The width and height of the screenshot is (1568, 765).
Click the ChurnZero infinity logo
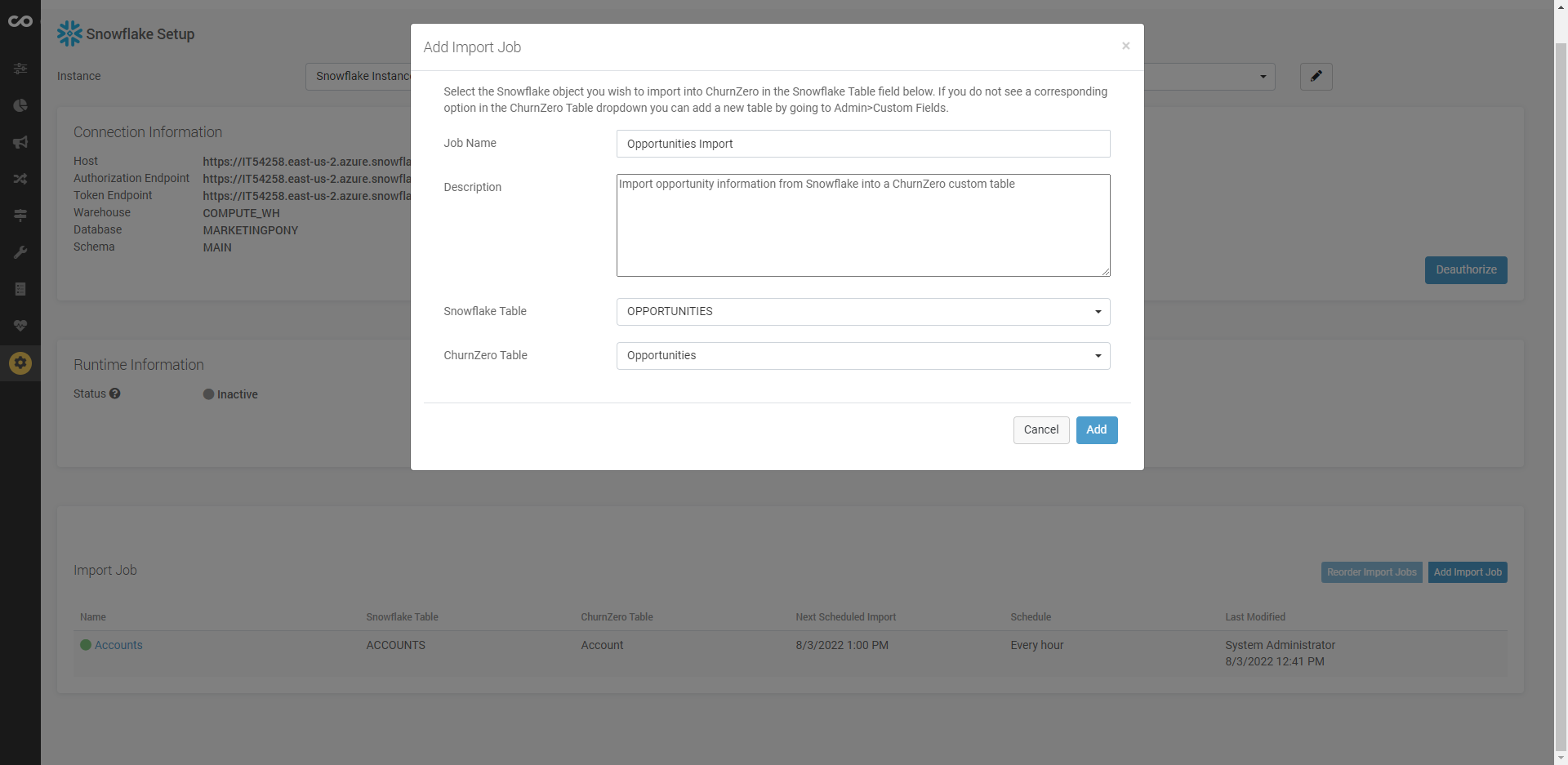click(x=20, y=21)
